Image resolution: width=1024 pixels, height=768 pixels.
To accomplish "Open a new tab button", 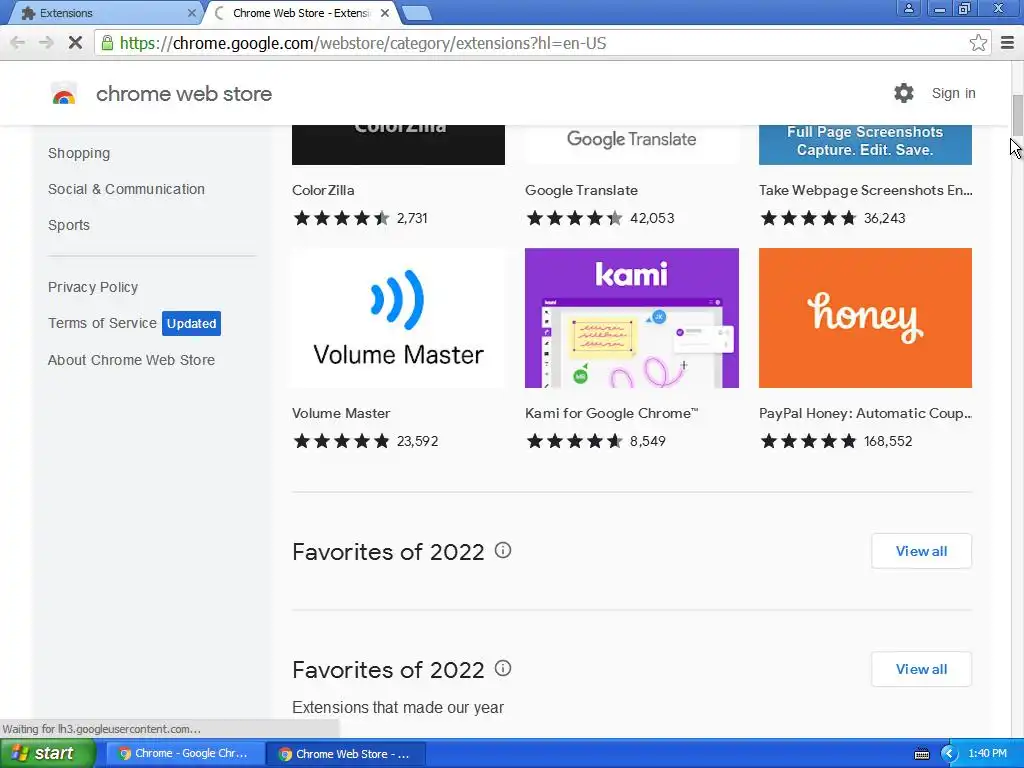I will 416,13.
